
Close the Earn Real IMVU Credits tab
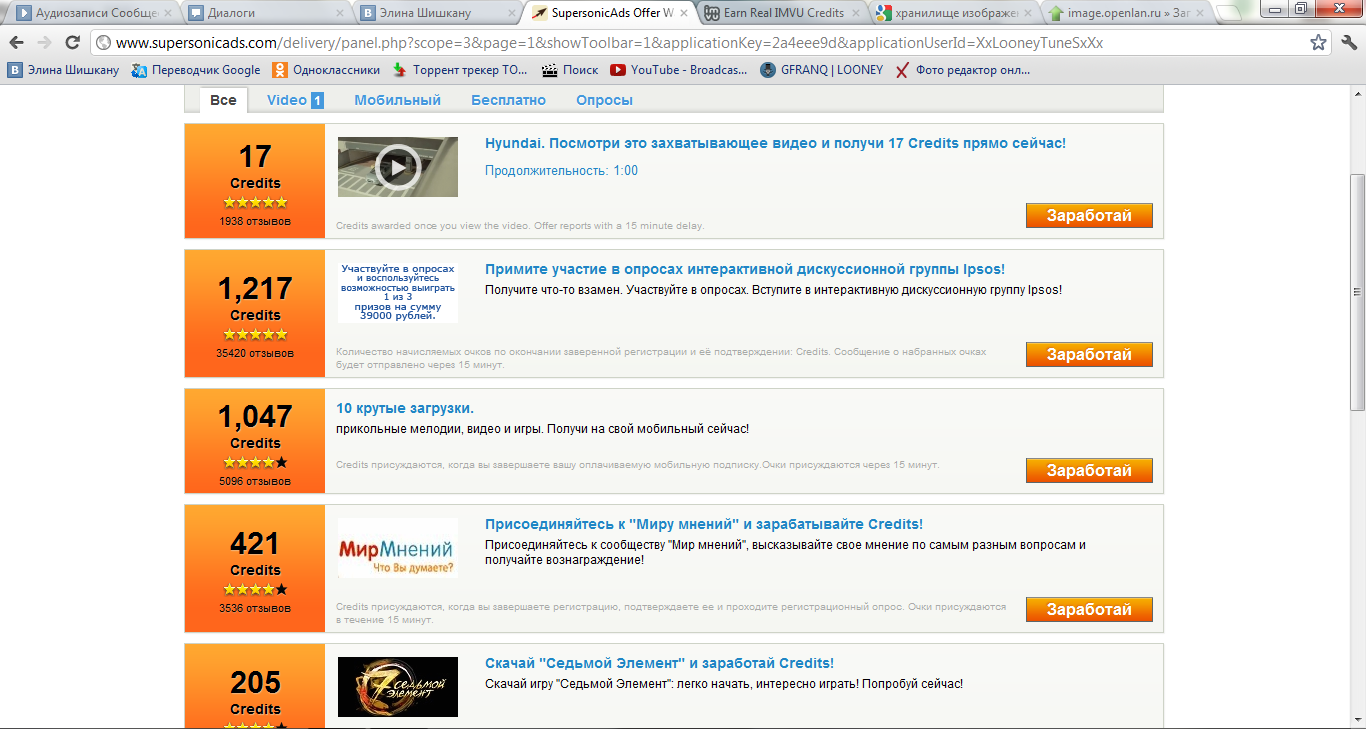coord(855,13)
